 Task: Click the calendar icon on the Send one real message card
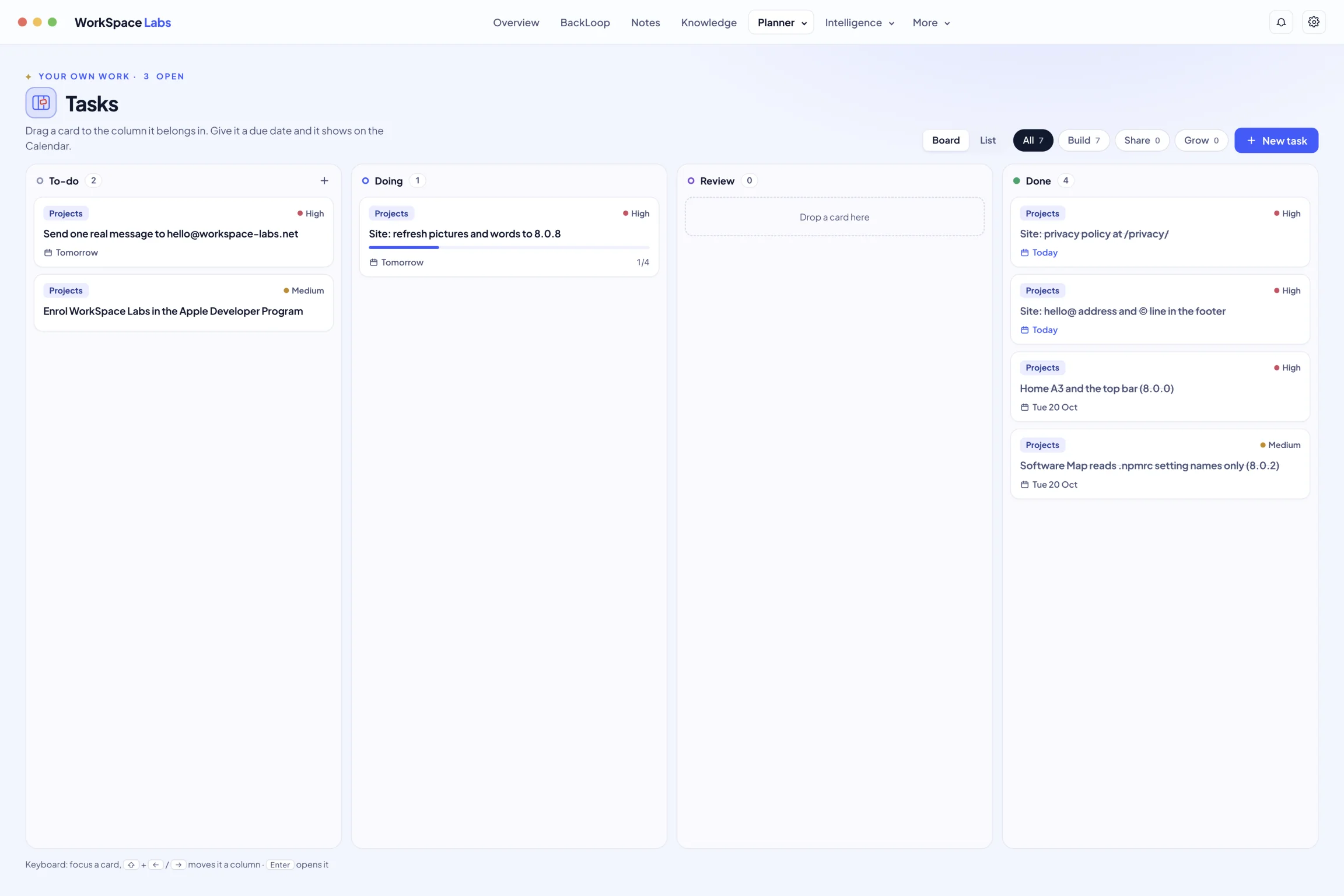click(48, 253)
